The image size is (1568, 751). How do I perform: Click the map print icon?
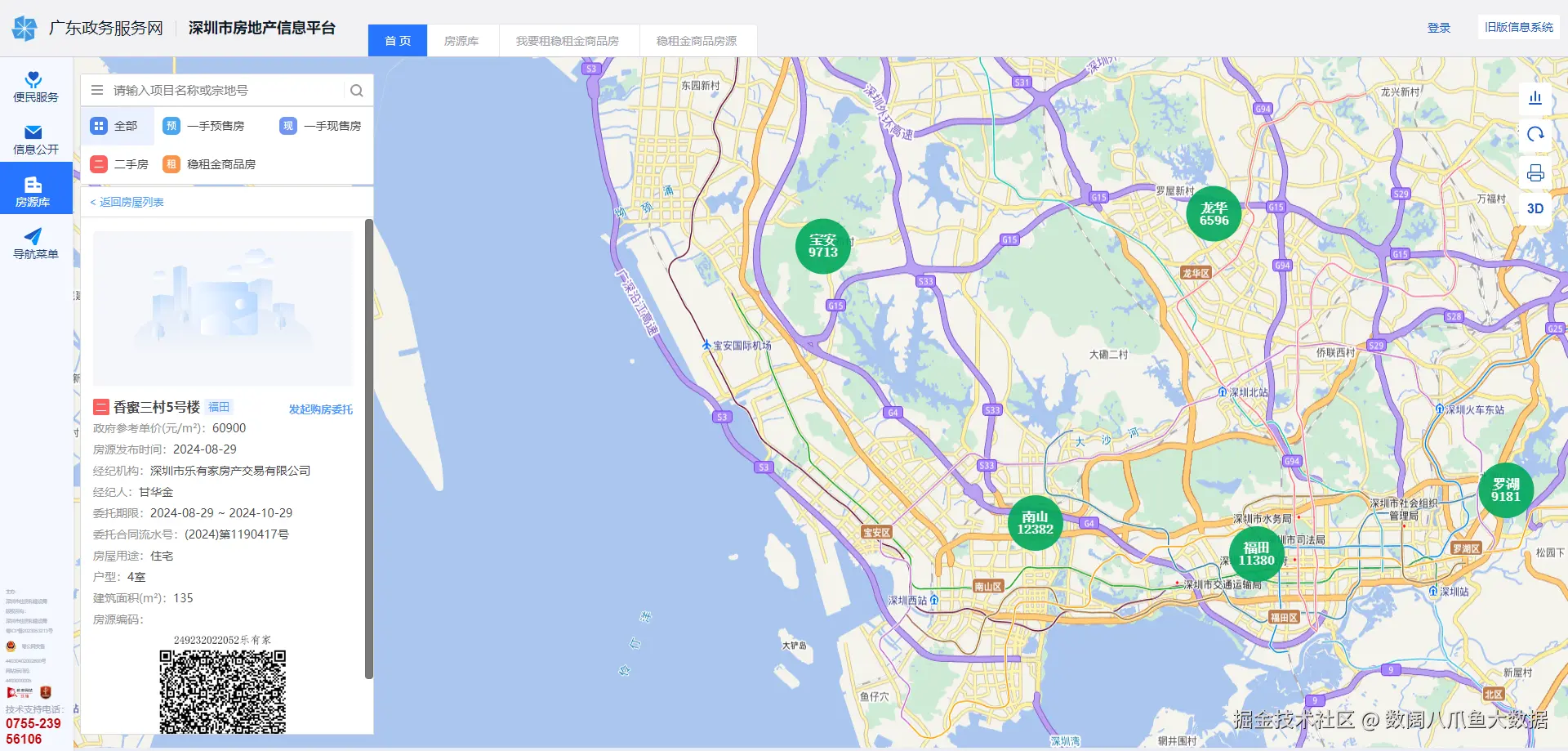[x=1535, y=172]
